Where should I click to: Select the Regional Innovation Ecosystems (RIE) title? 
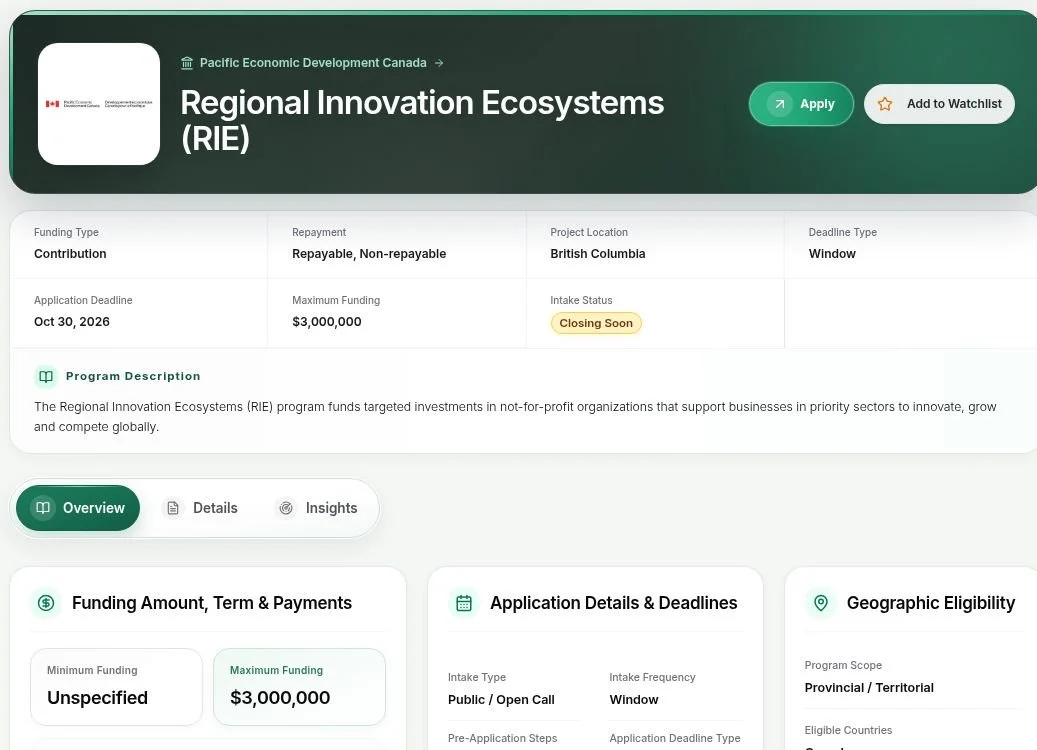tap(422, 120)
